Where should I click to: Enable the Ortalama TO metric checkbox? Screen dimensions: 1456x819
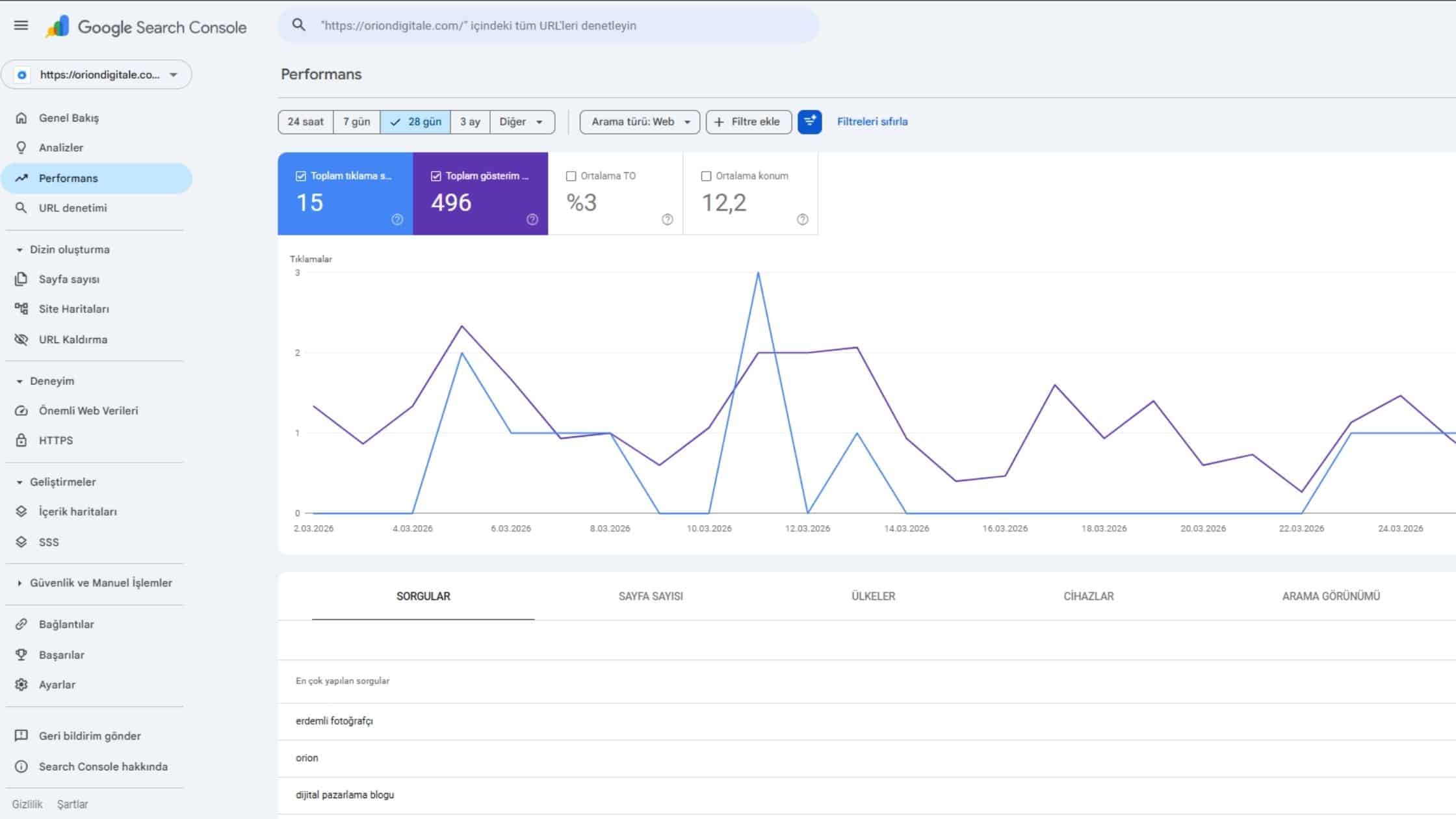point(571,175)
